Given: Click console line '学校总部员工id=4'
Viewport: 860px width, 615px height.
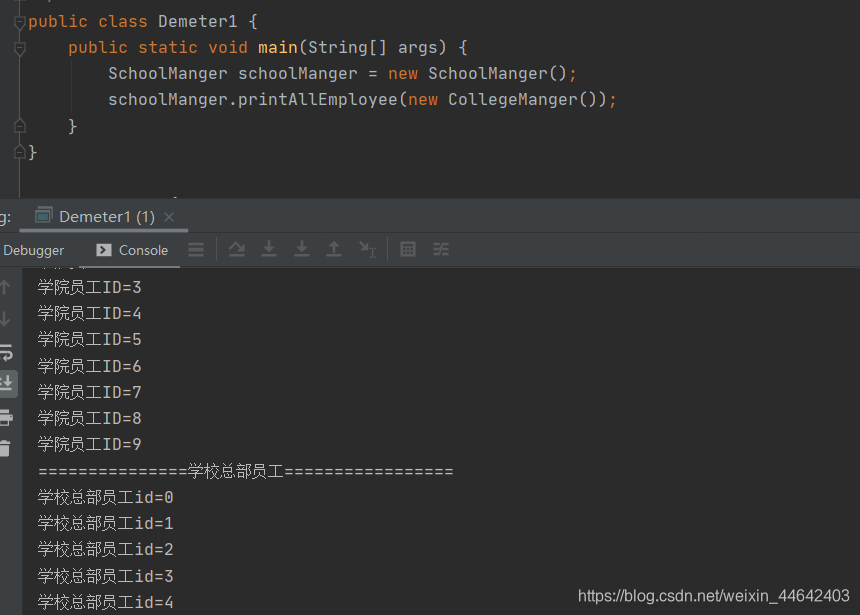Looking at the screenshot, I should coord(105,602).
